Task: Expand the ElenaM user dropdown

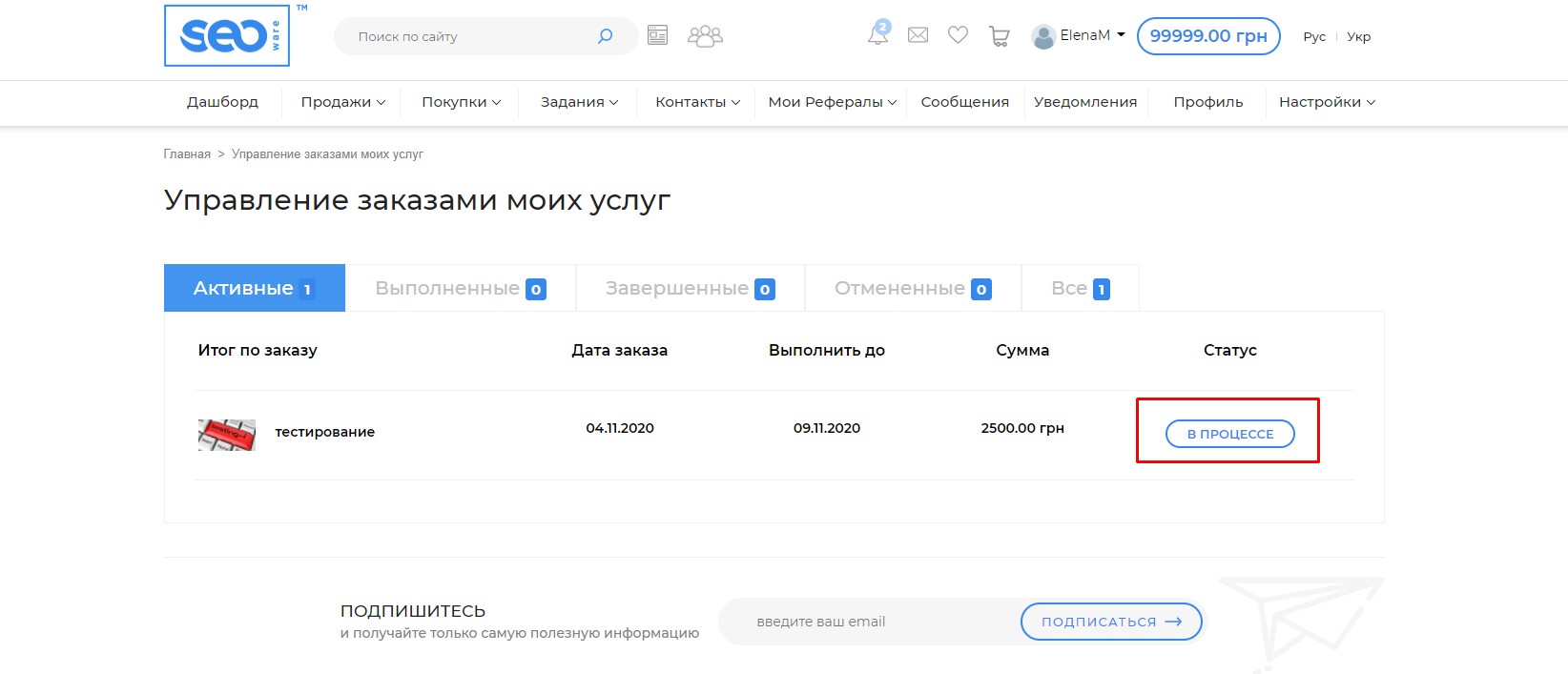Action: point(1079,36)
